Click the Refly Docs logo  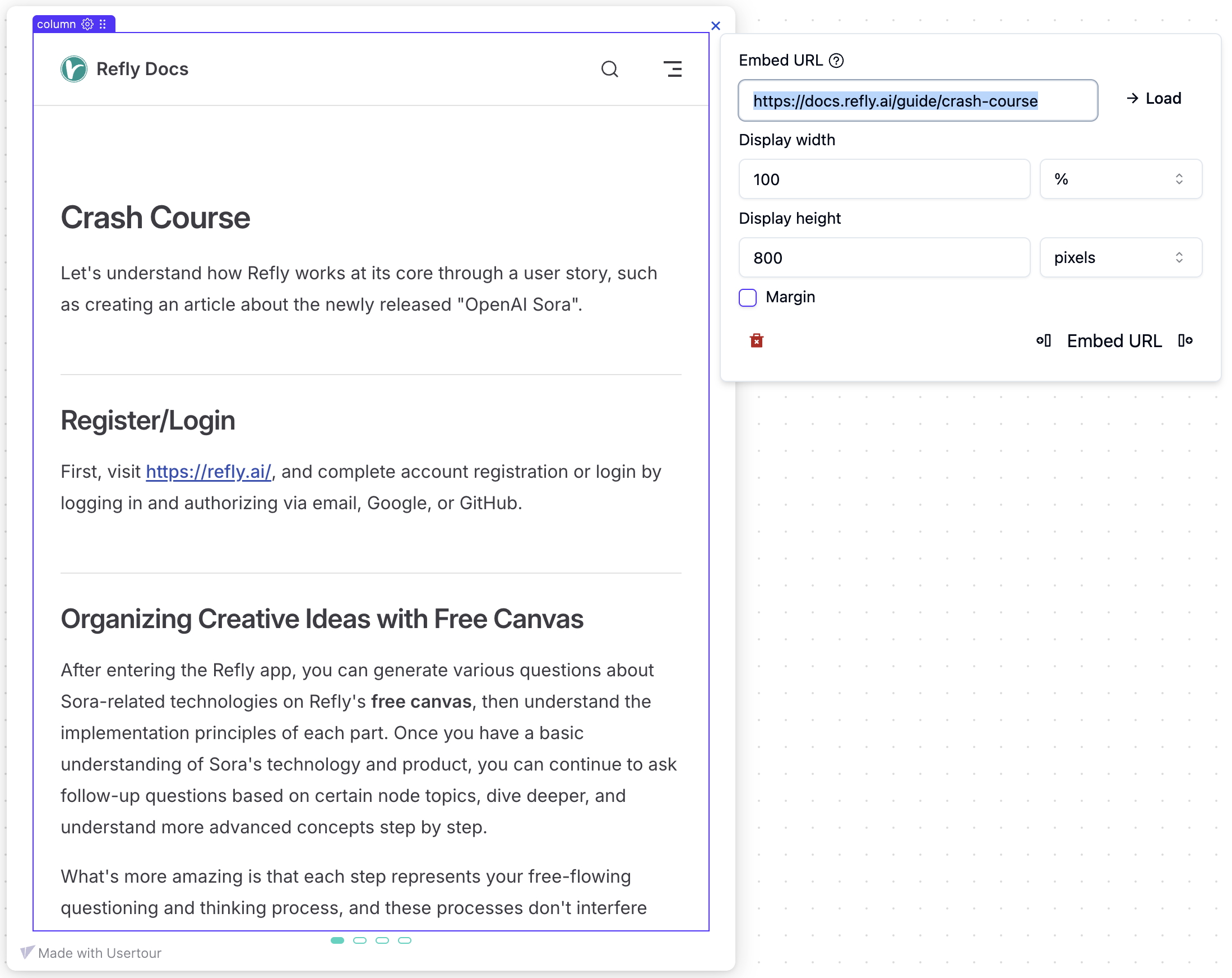(x=75, y=69)
